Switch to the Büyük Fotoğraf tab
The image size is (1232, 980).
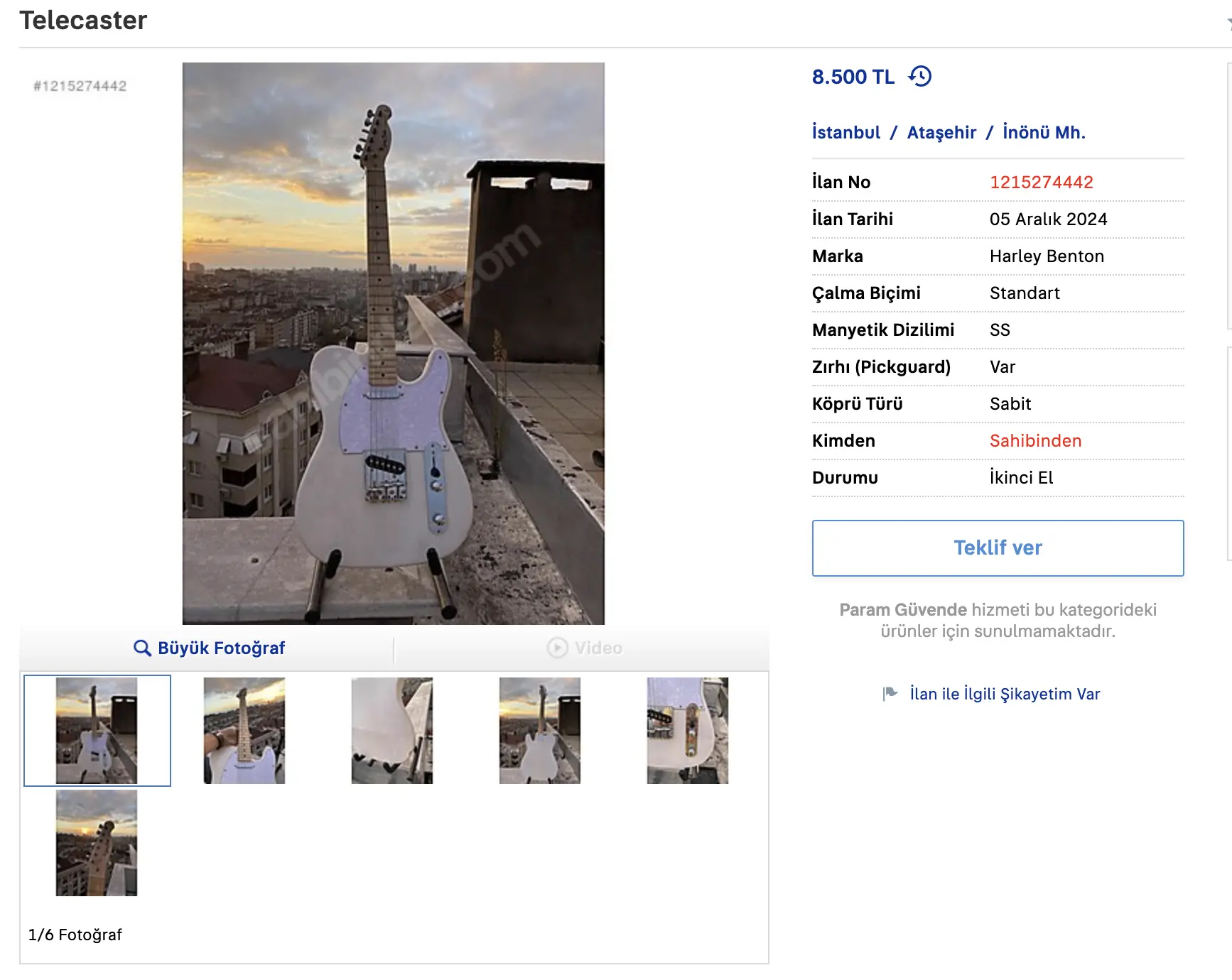(221, 648)
